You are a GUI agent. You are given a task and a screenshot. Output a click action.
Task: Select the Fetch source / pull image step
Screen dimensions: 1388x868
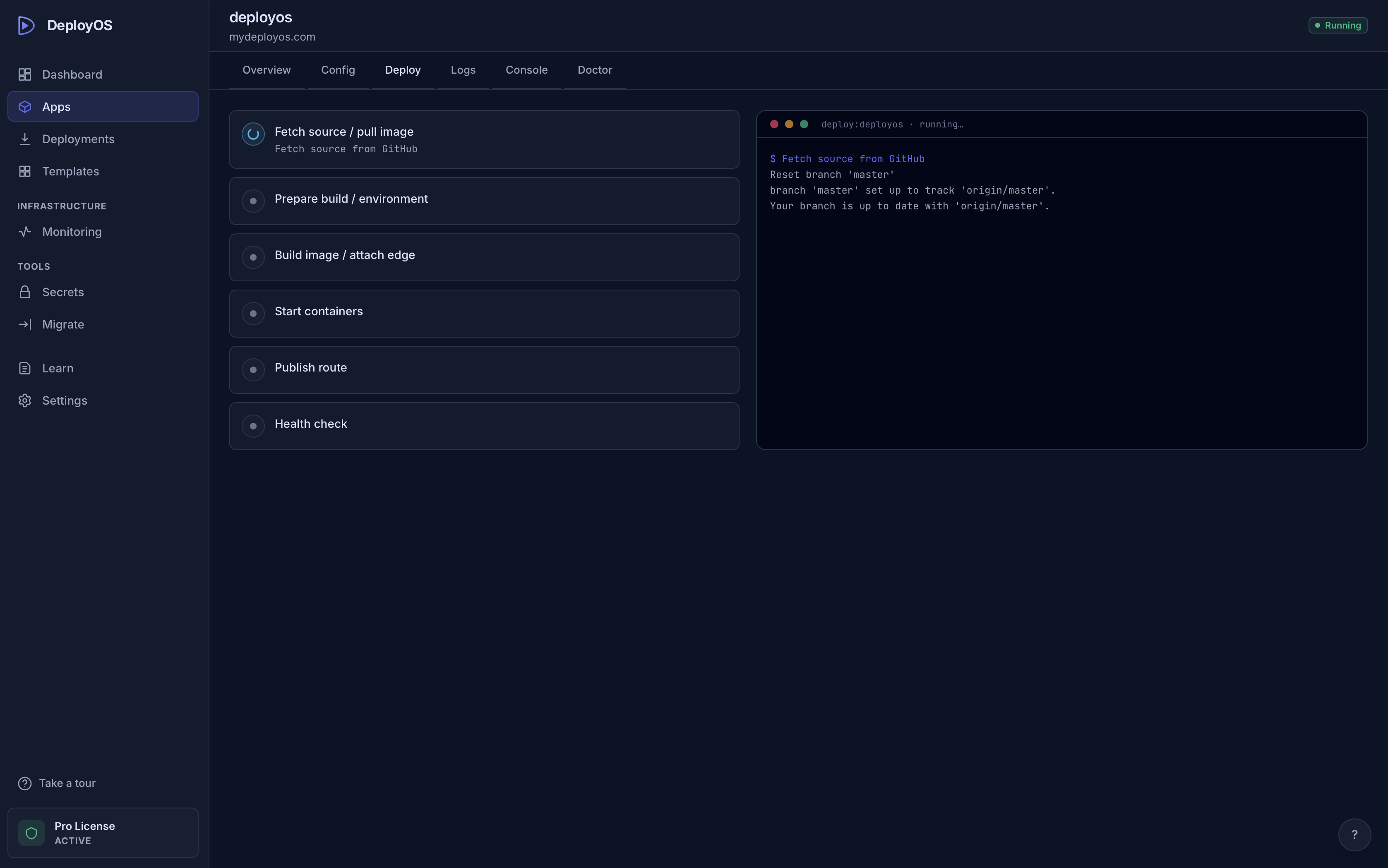click(x=483, y=139)
